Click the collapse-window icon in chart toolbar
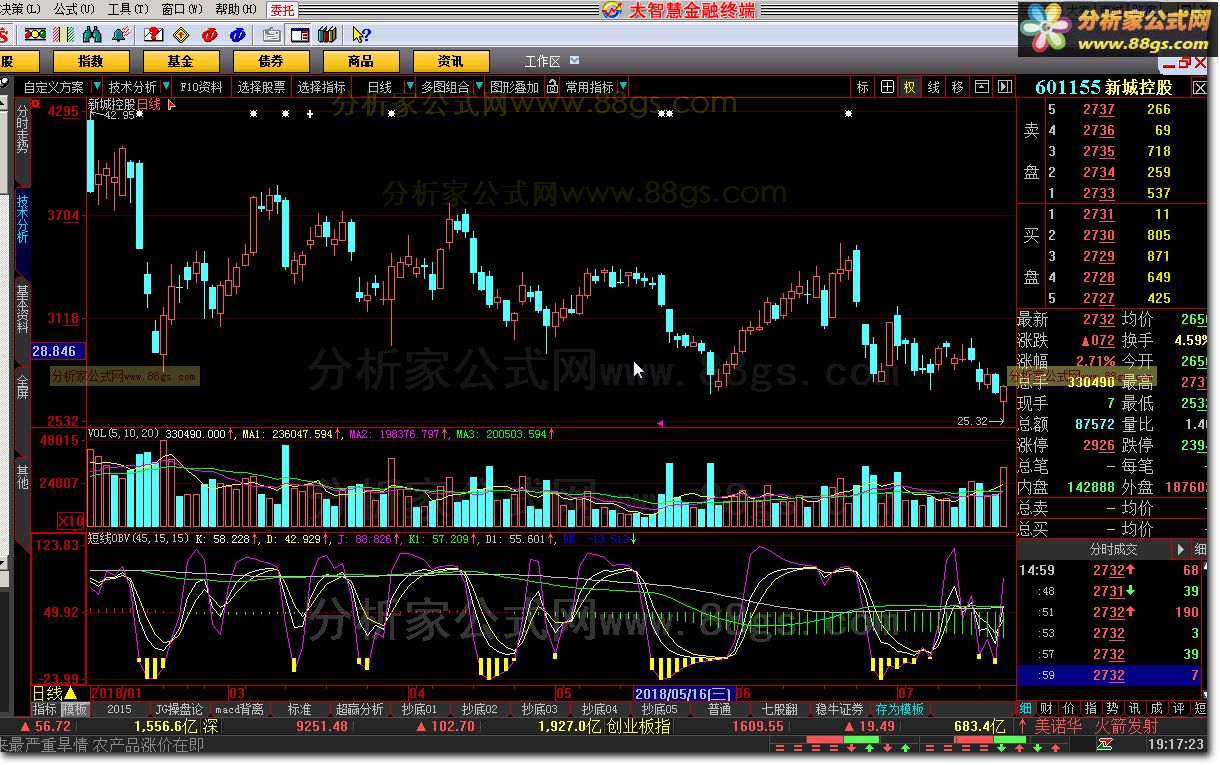 pos(982,88)
